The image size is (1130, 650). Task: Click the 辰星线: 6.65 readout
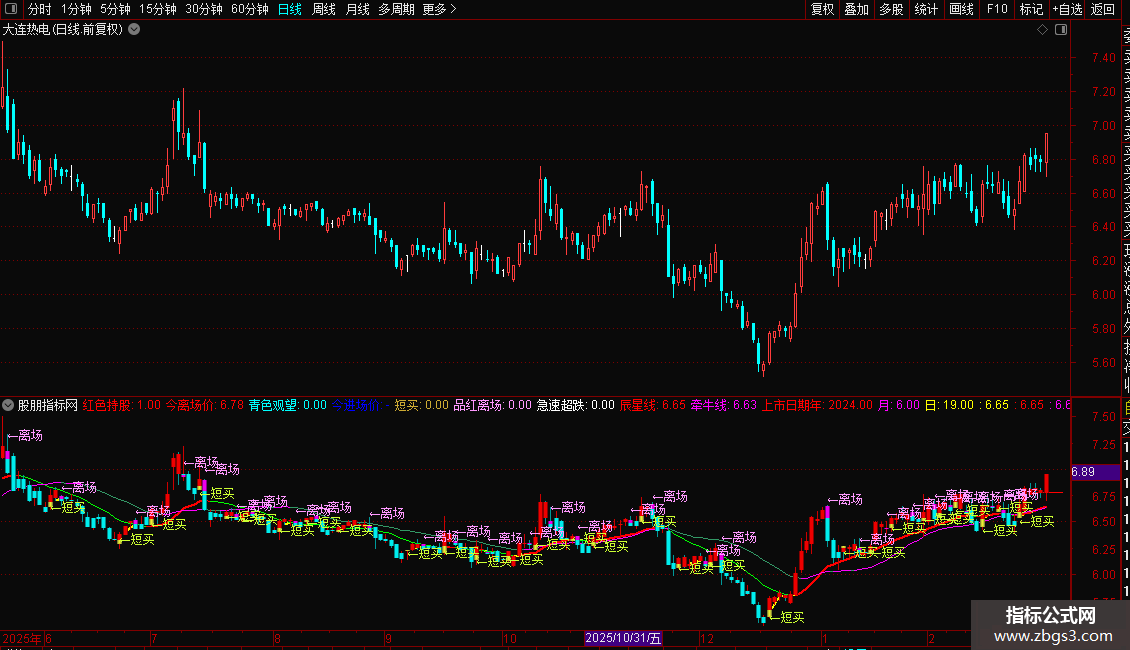point(653,405)
